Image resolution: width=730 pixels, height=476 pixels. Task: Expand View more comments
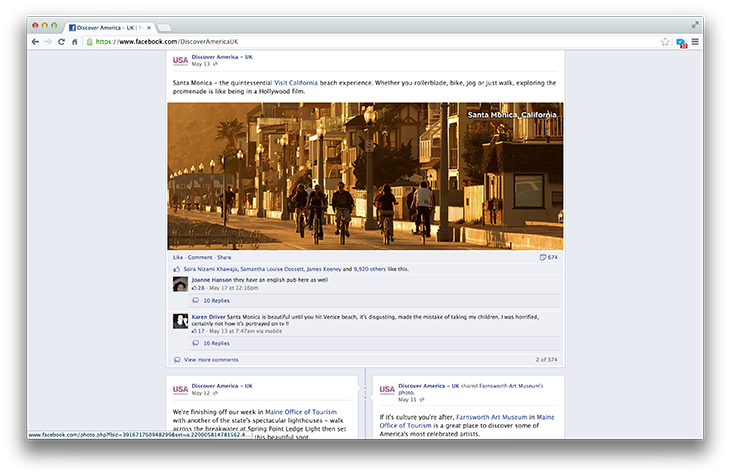[x=210, y=359]
